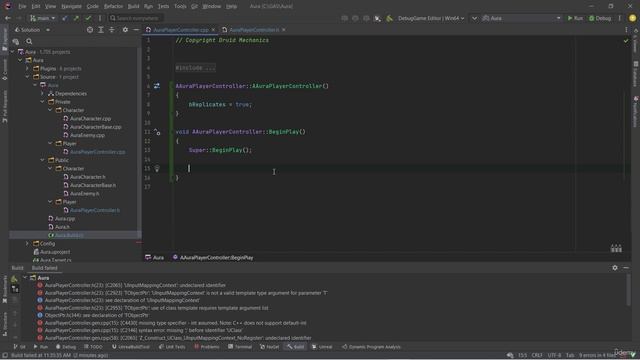The width and height of the screenshot is (640, 360).
Task: Click into the Search everywhere field
Action: click(136, 18)
